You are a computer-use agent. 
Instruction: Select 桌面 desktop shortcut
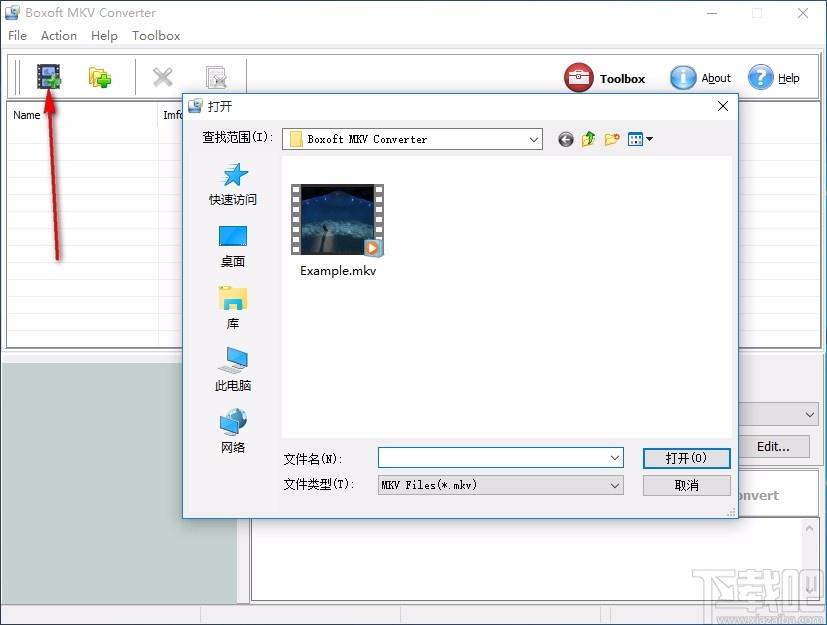click(233, 247)
